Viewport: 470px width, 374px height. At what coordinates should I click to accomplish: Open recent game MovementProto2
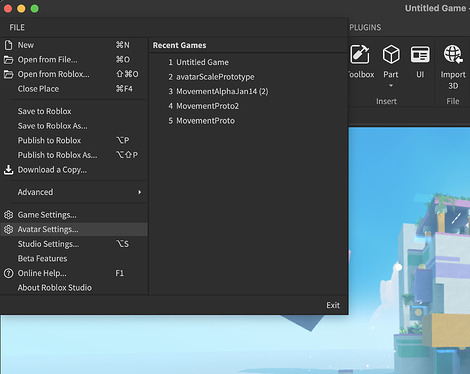(207, 106)
